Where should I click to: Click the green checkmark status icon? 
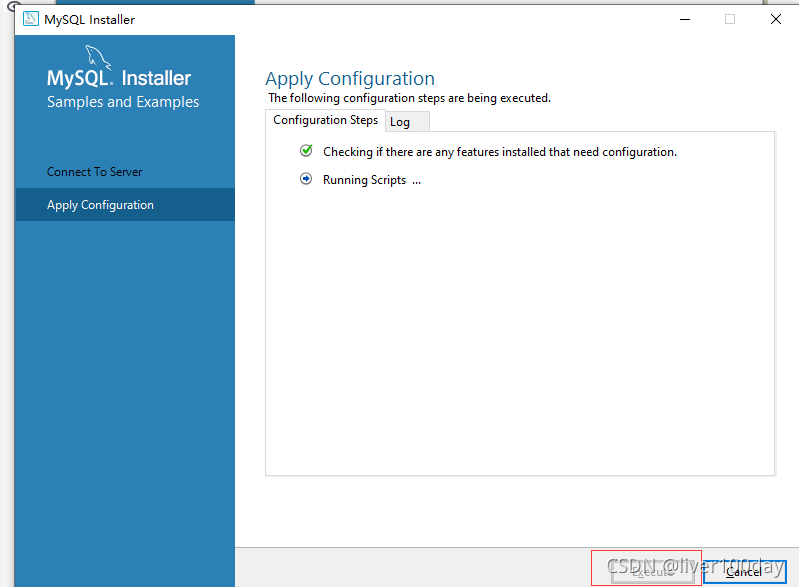[x=306, y=151]
